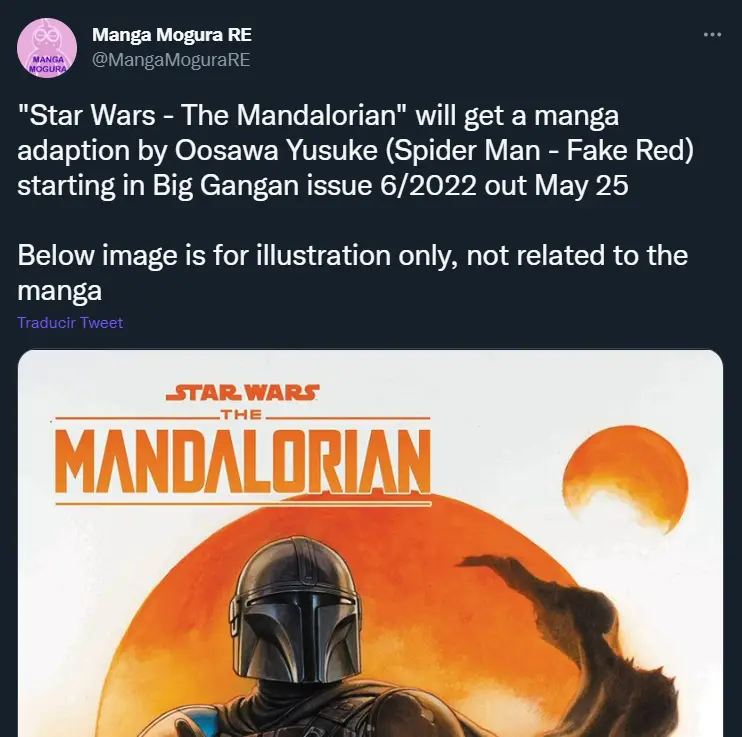Click the Traducir Tweet link
The height and width of the screenshot is (737, 742).
coord(70,322)
